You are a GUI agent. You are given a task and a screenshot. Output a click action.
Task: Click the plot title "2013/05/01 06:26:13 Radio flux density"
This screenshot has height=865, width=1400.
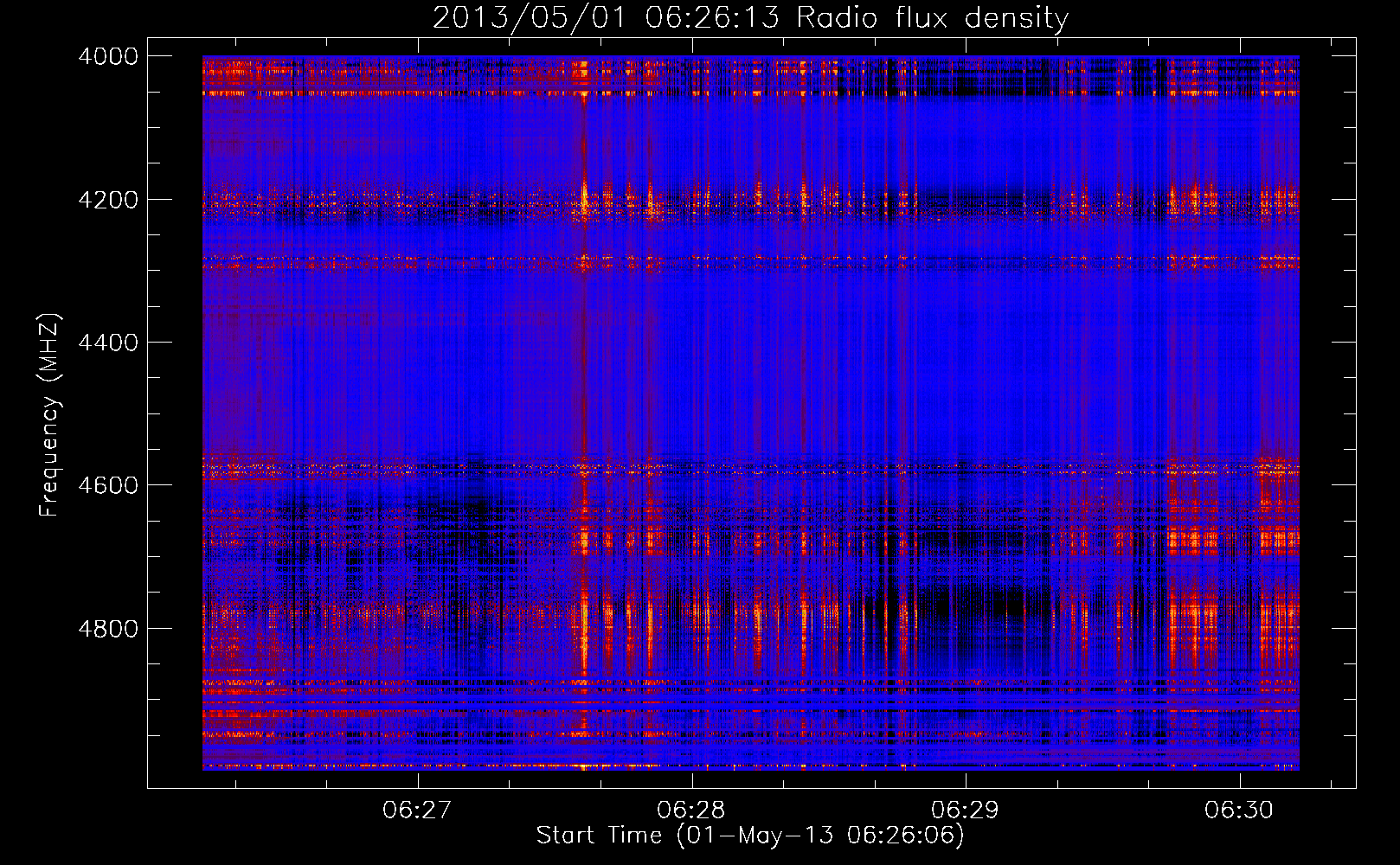[x=750, y=18]
